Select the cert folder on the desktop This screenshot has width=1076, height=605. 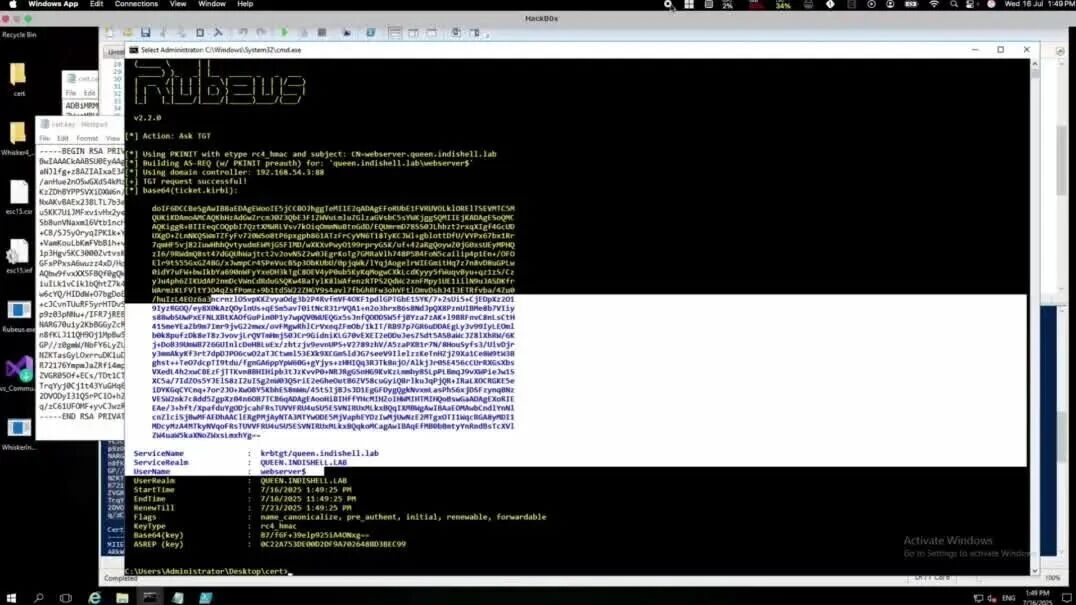pos(19,79)
